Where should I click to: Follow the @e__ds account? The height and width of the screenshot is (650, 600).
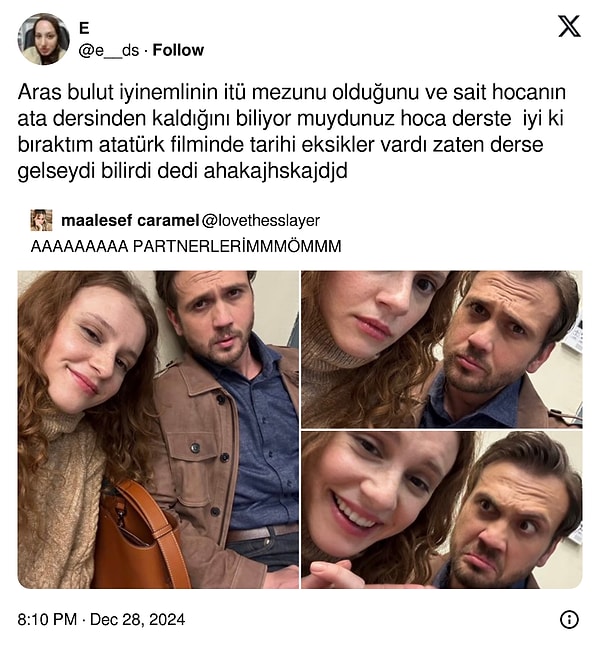(178, 50)
